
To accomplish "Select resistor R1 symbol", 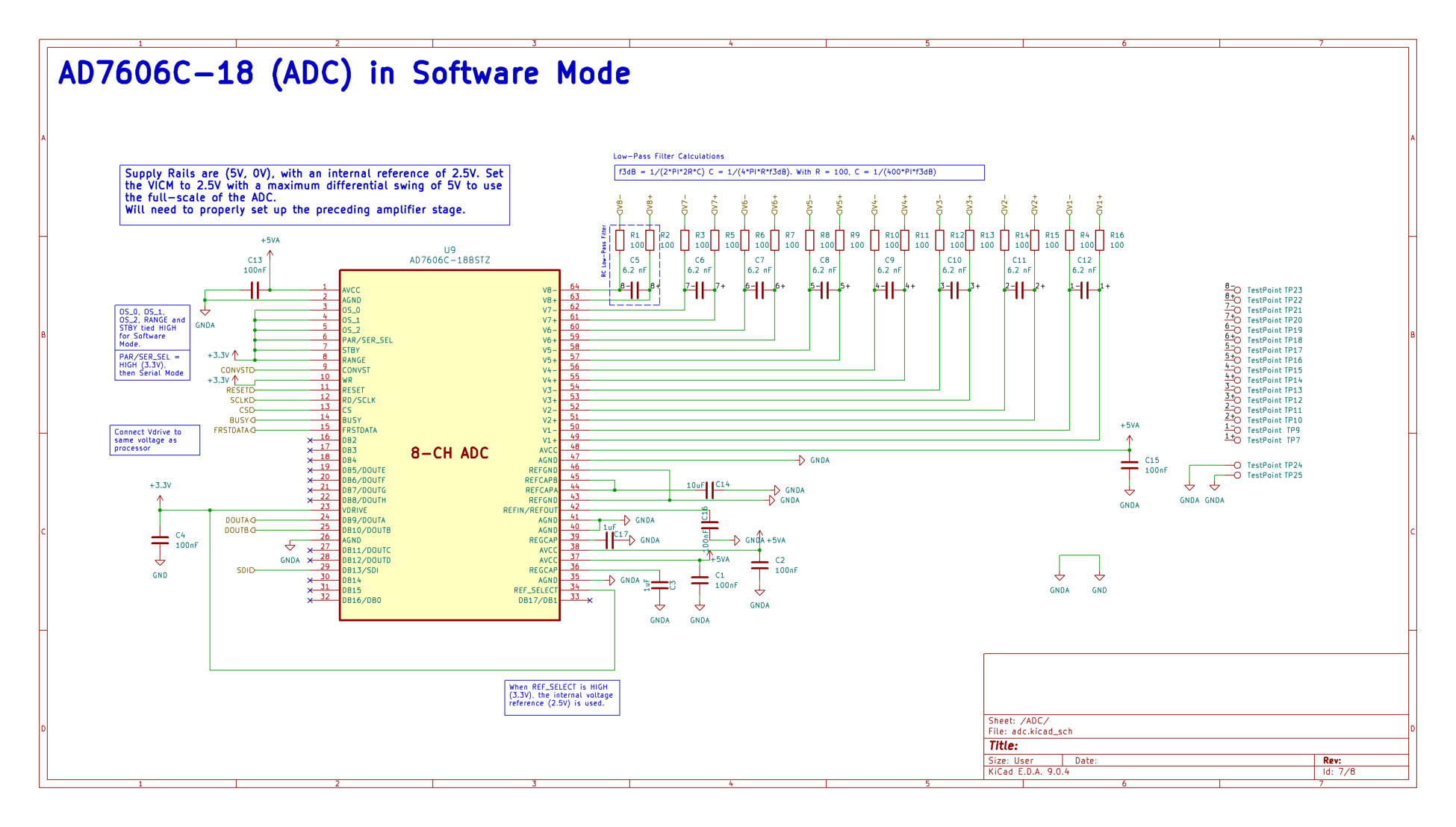I will click(620, 240).
